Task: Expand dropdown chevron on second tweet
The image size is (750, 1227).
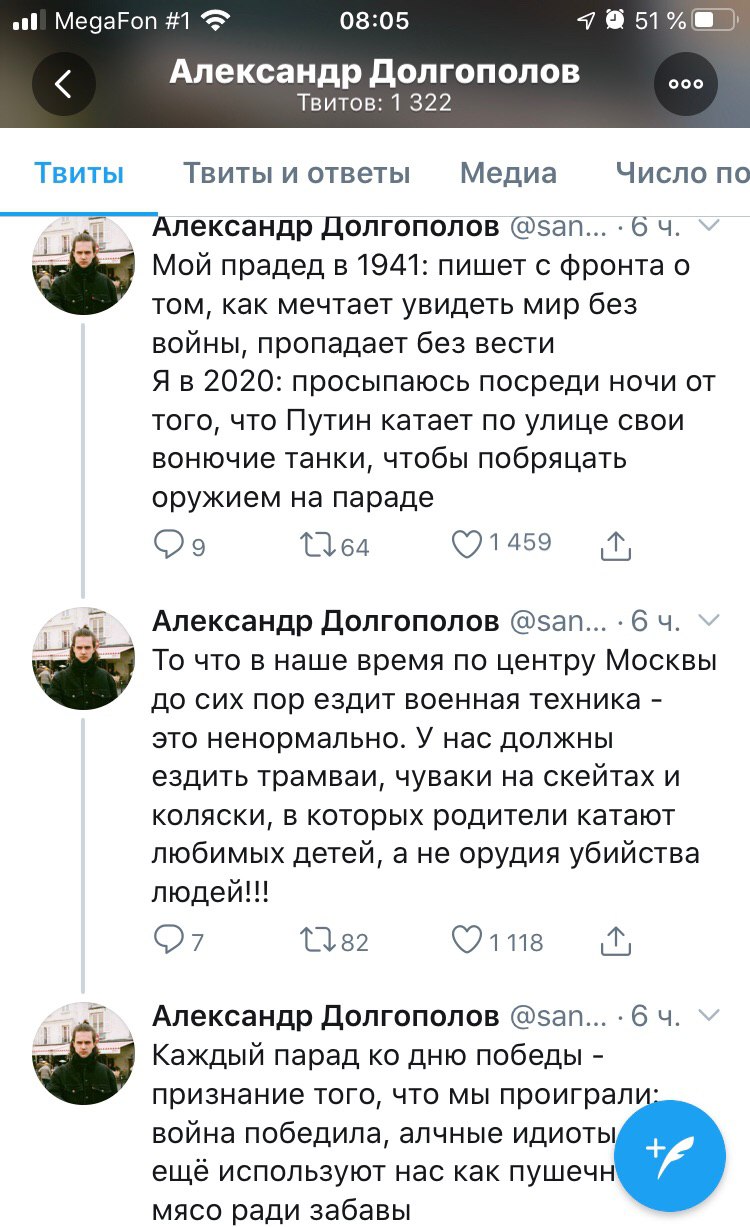Action: click(708, 621)
